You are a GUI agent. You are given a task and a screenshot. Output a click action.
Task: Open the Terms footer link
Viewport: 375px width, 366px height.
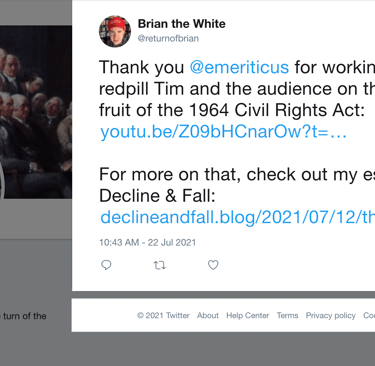pos(287,315)
